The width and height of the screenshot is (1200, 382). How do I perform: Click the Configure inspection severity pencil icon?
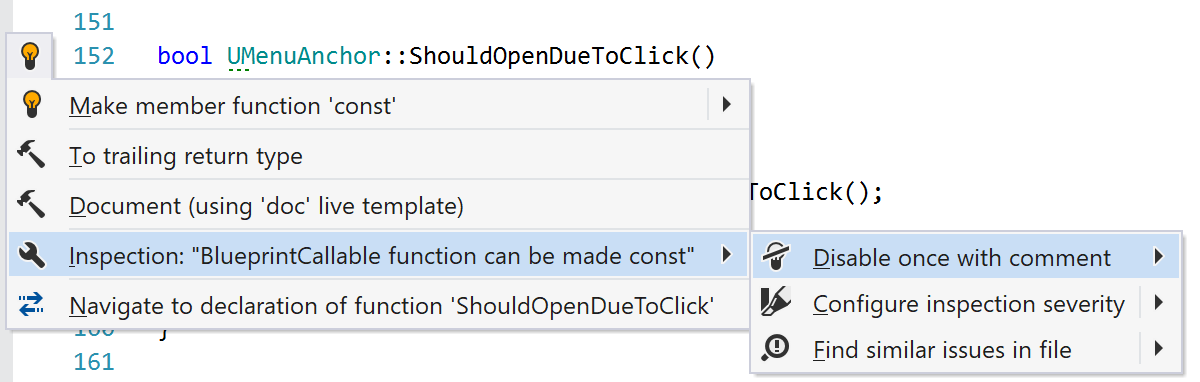pyautogui.click(x=775, y=302)
